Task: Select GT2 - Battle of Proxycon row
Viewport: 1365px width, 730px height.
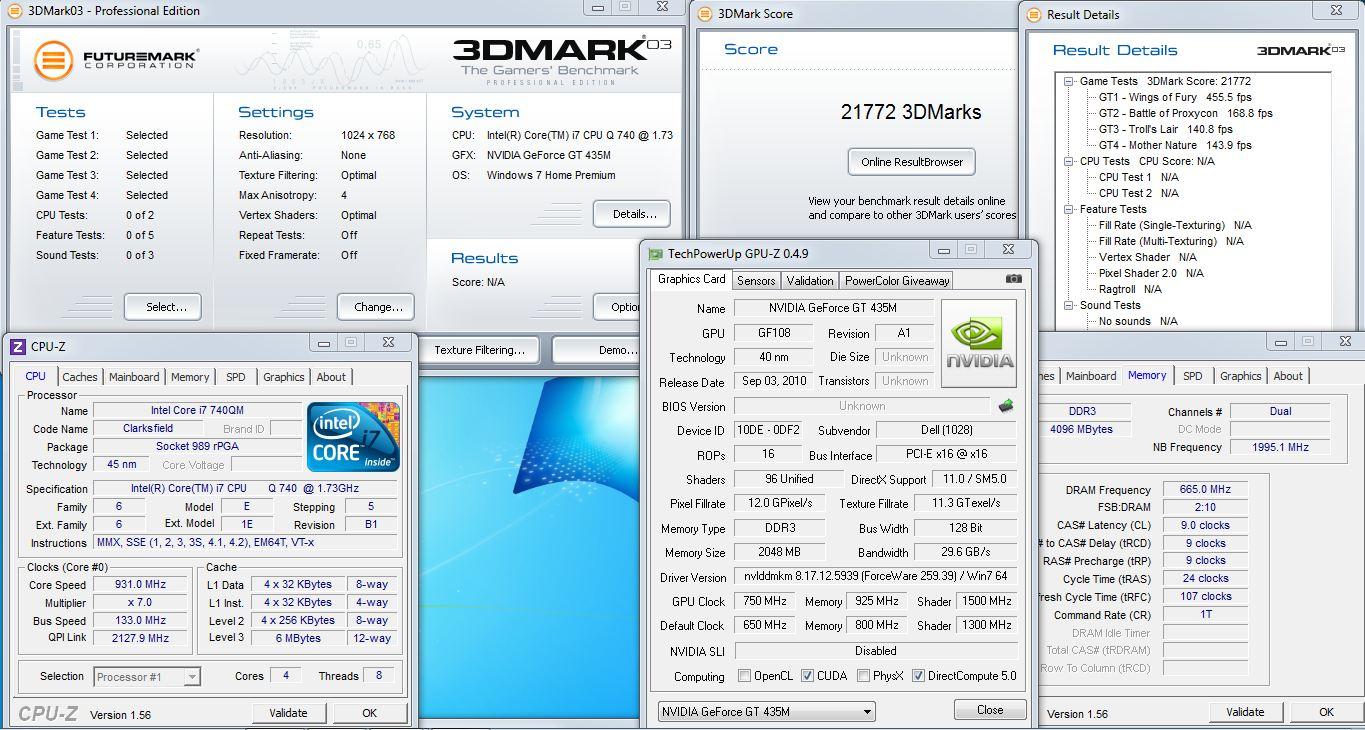Action: pyautogui.click(x=1186, y=113)
